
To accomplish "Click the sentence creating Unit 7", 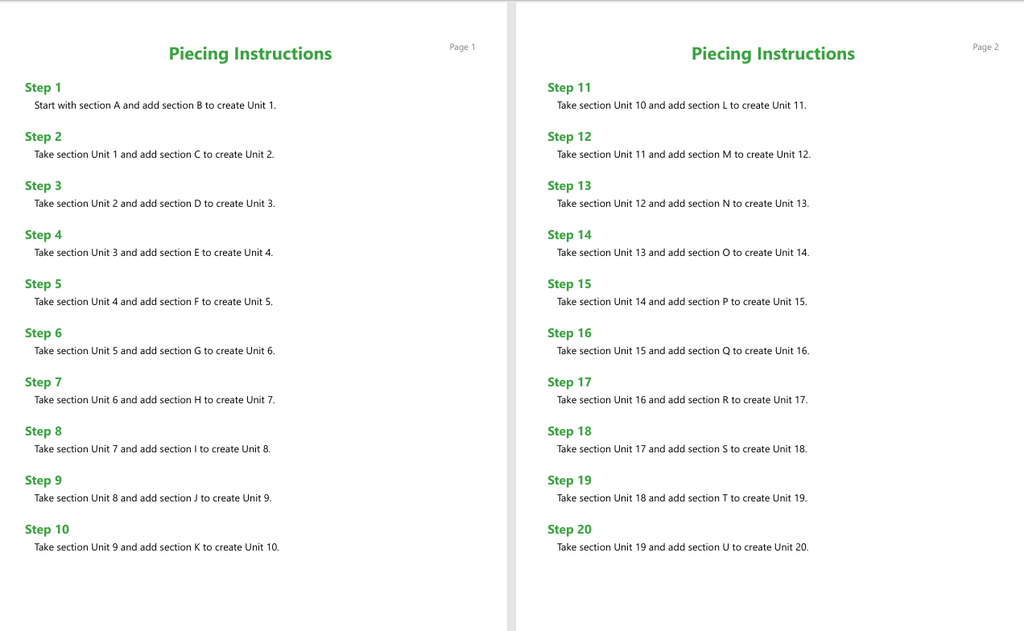I will click(x=155, y=400).
